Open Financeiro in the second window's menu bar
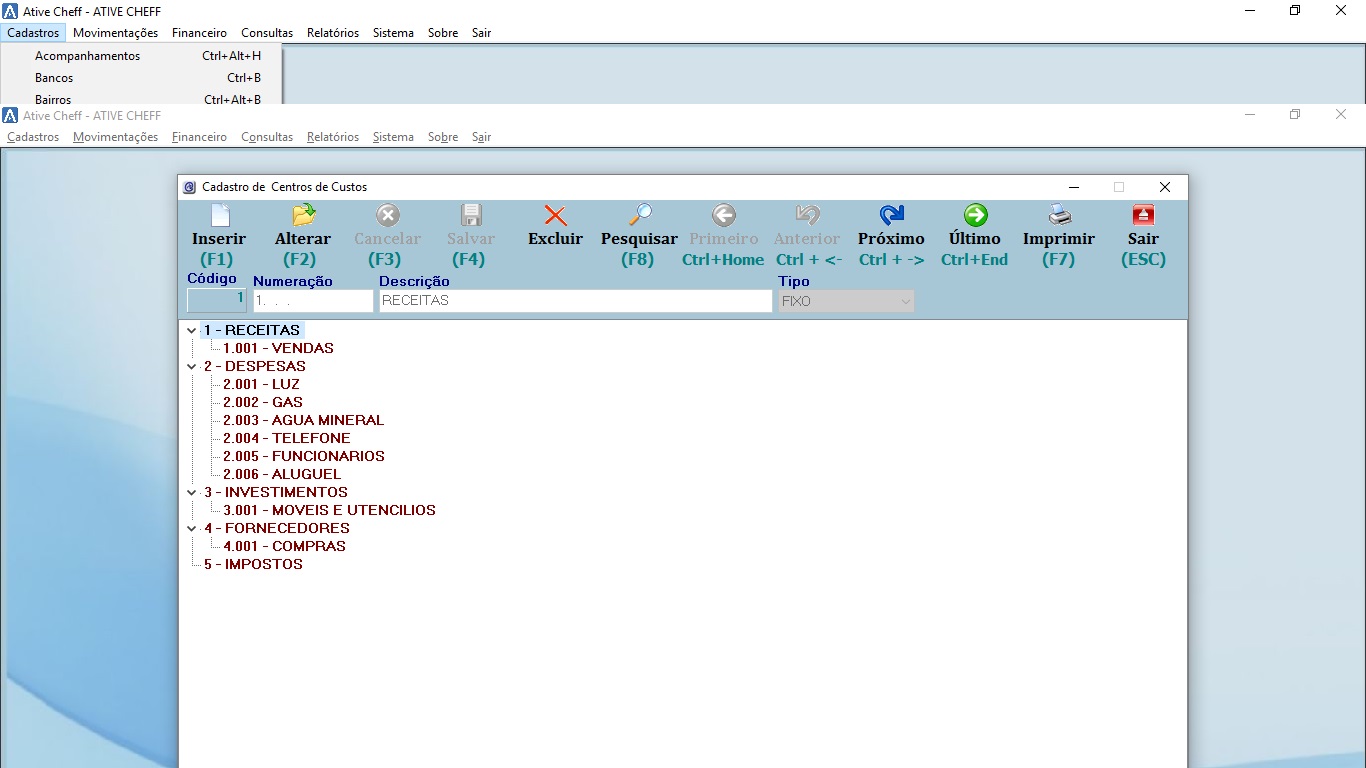 199,137
